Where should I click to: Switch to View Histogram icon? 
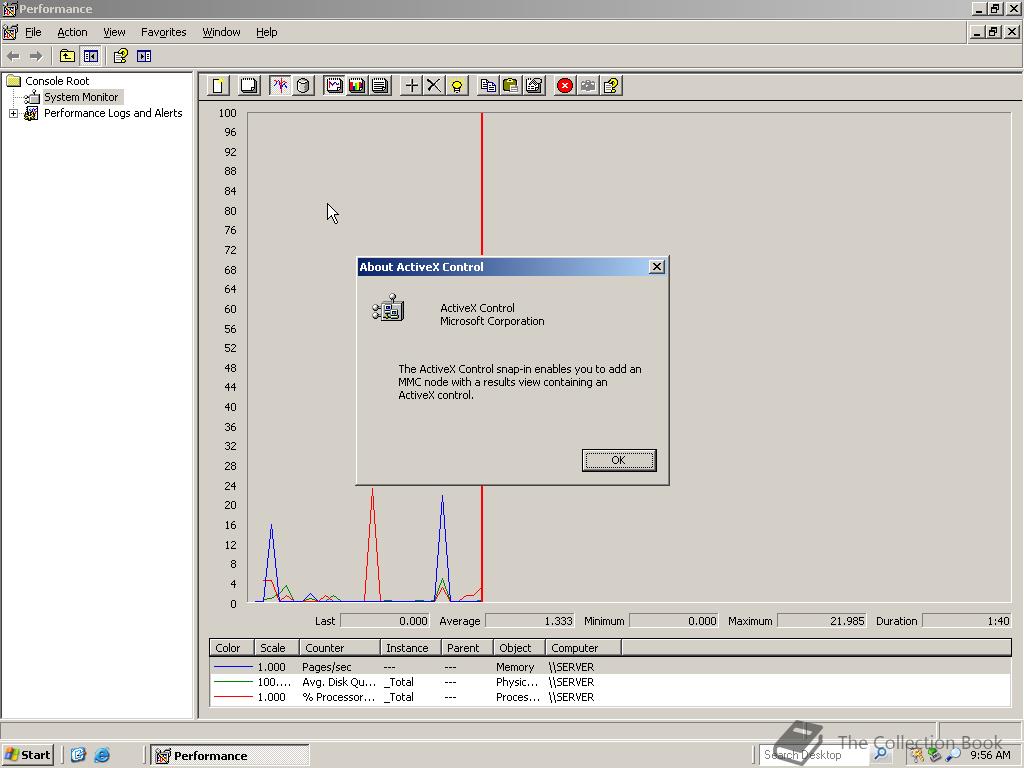coord(357,86)
